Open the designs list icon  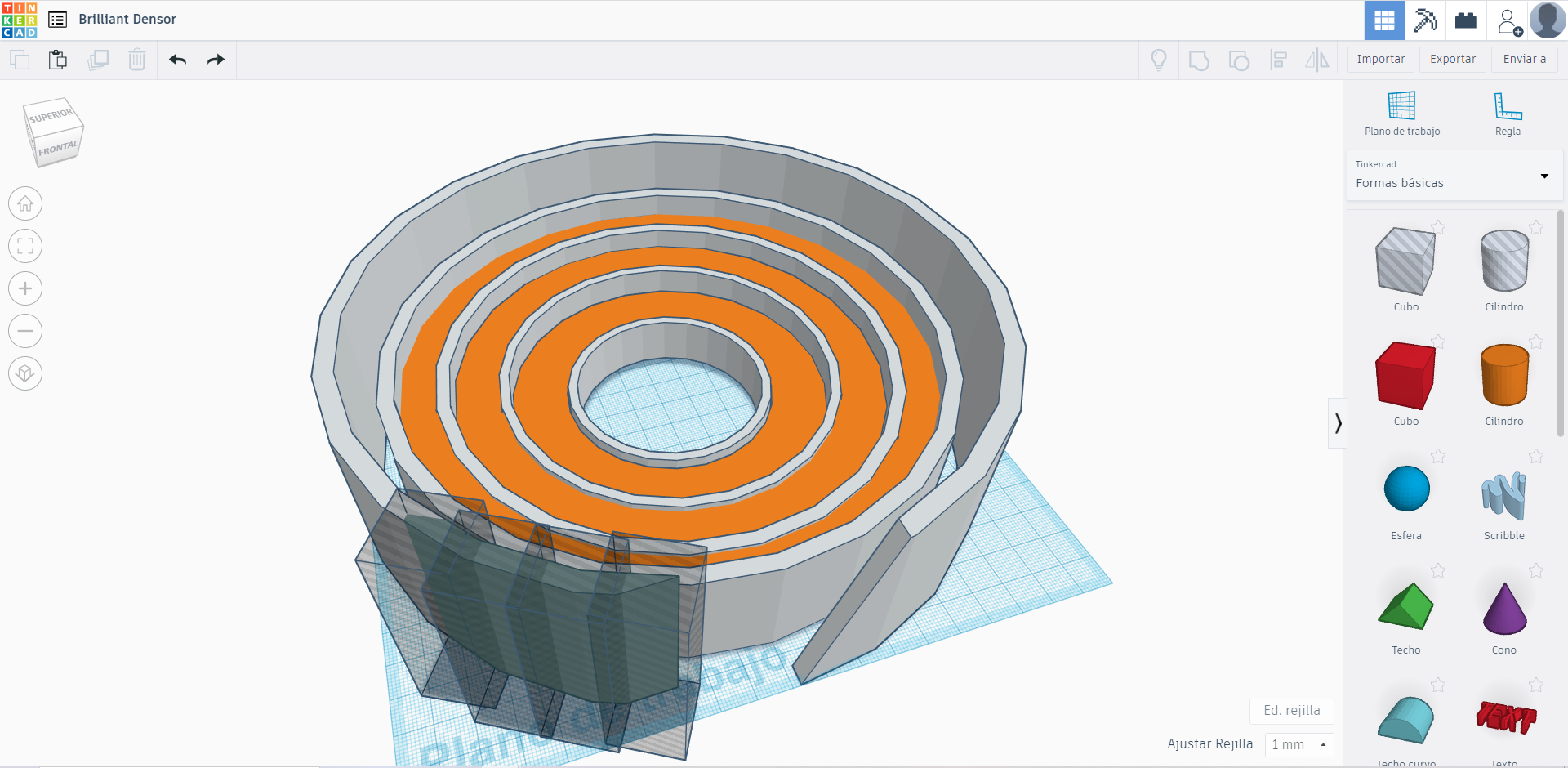tap(57, 20)
